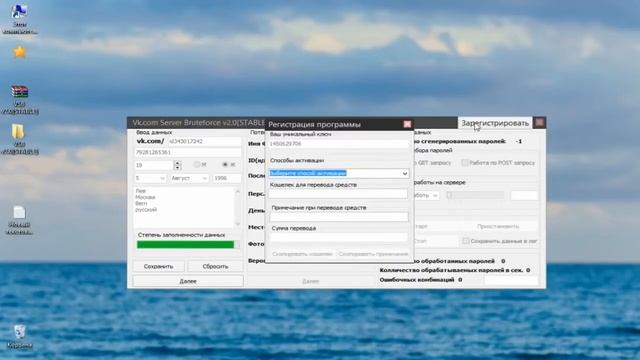Click the text list's scroll up arrow
Screen dimensions: 640x360
click(238, 191)
